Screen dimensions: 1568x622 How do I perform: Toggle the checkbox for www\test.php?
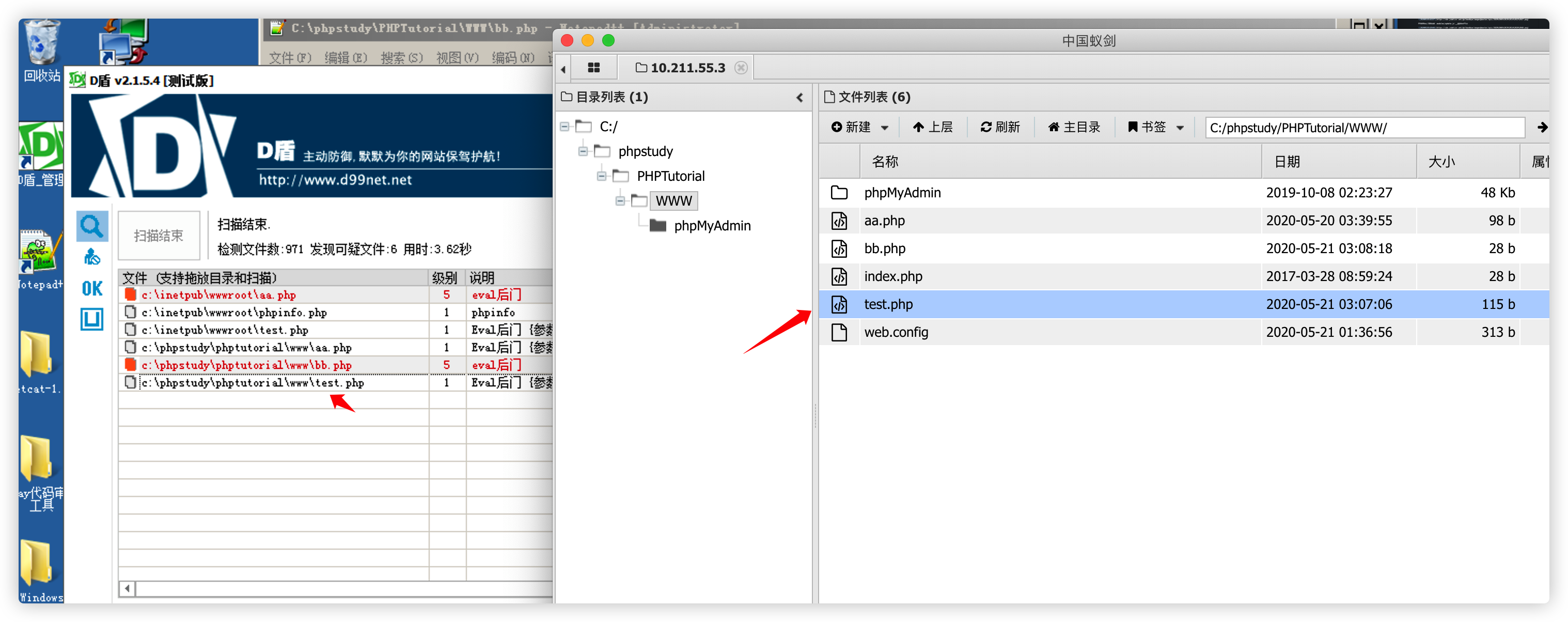[130, 382]
